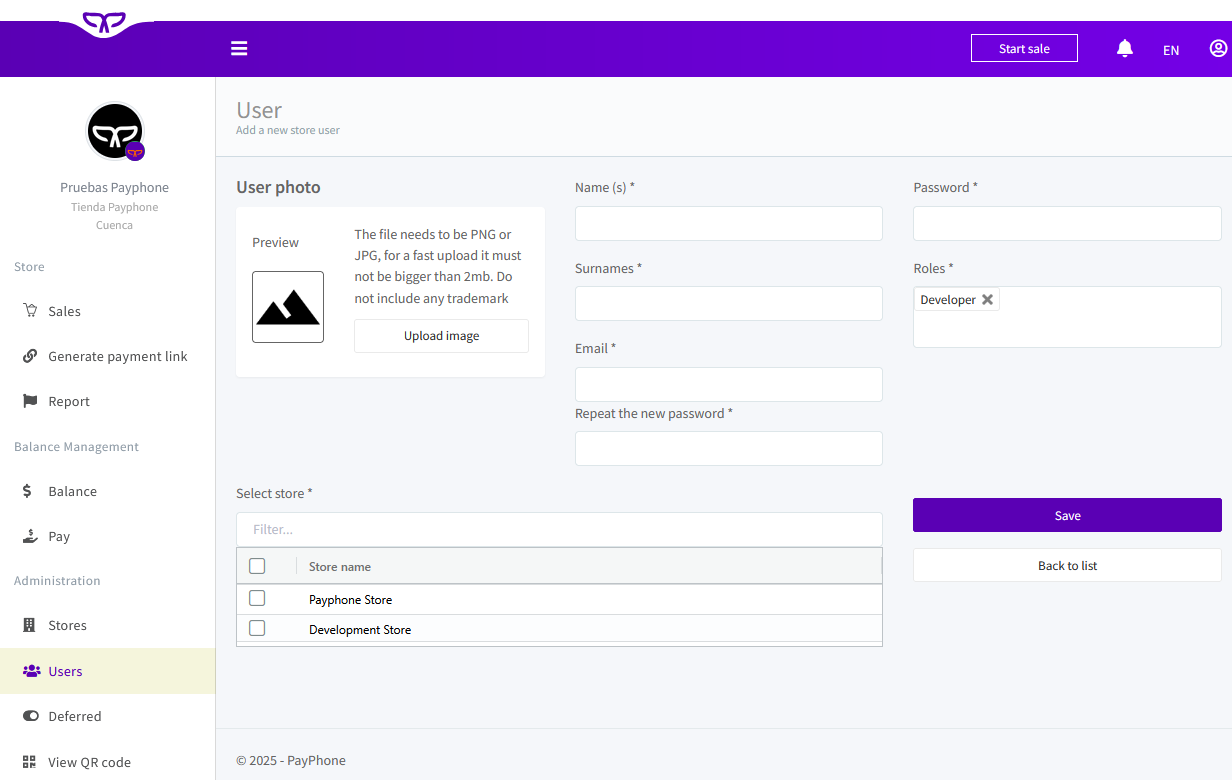Click the store Filter input
Screen dimensions: 1232x780
[x=559, y=529]
